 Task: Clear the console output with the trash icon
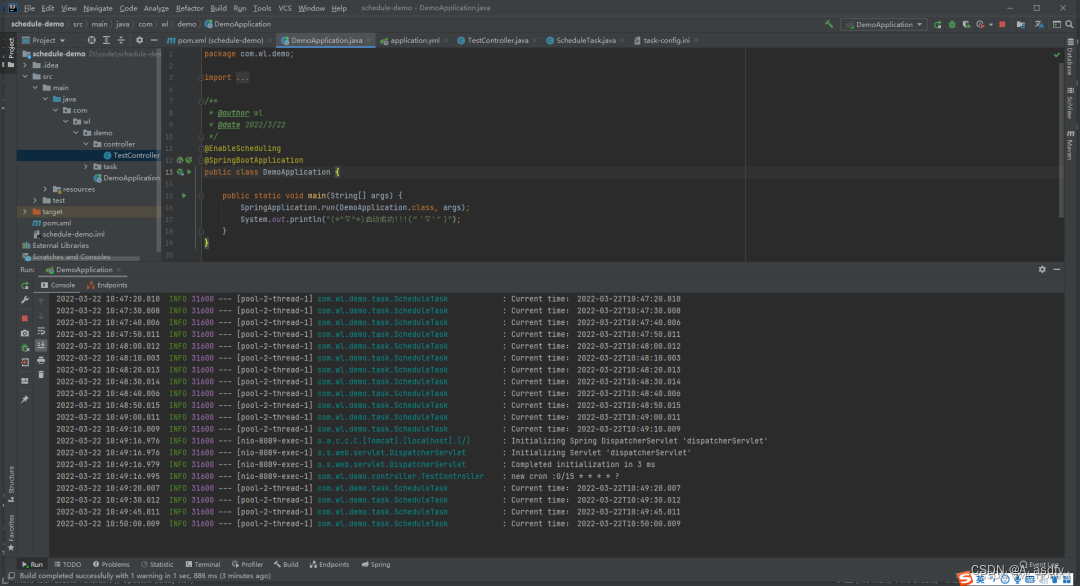41,373
